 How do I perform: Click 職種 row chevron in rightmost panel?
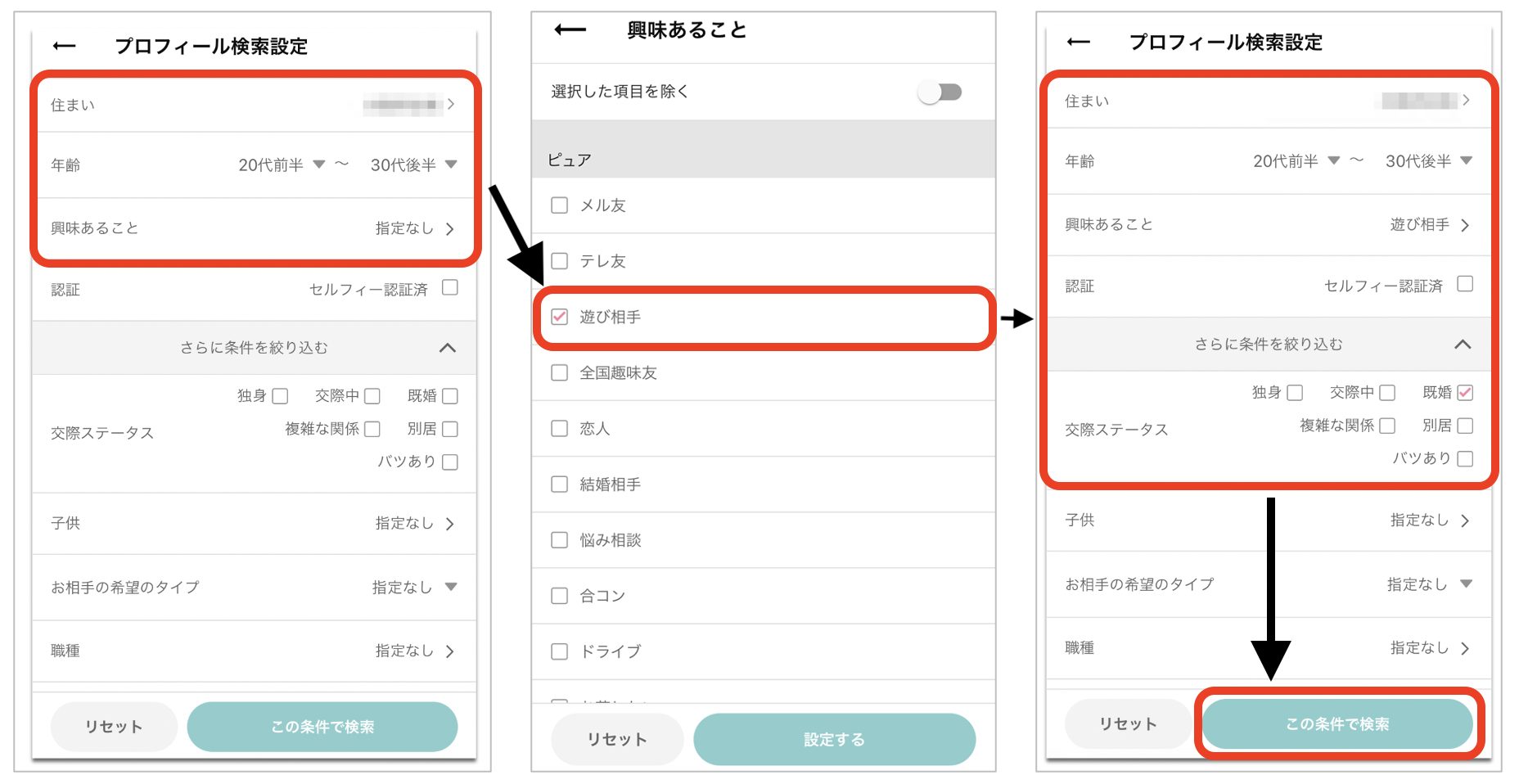1464,648
